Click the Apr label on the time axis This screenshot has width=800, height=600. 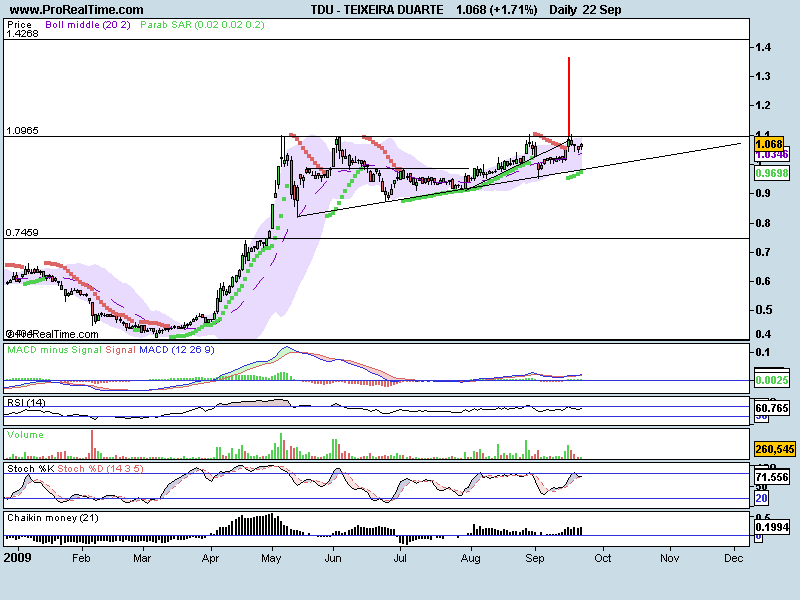click(210, 558)
